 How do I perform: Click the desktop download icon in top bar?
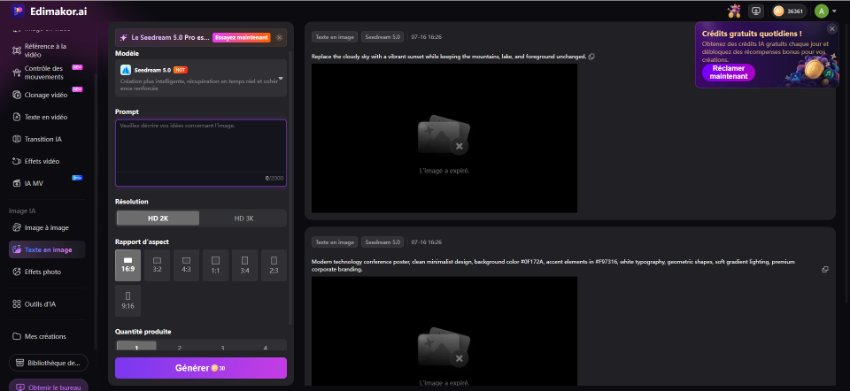click(x=755, y=11)
